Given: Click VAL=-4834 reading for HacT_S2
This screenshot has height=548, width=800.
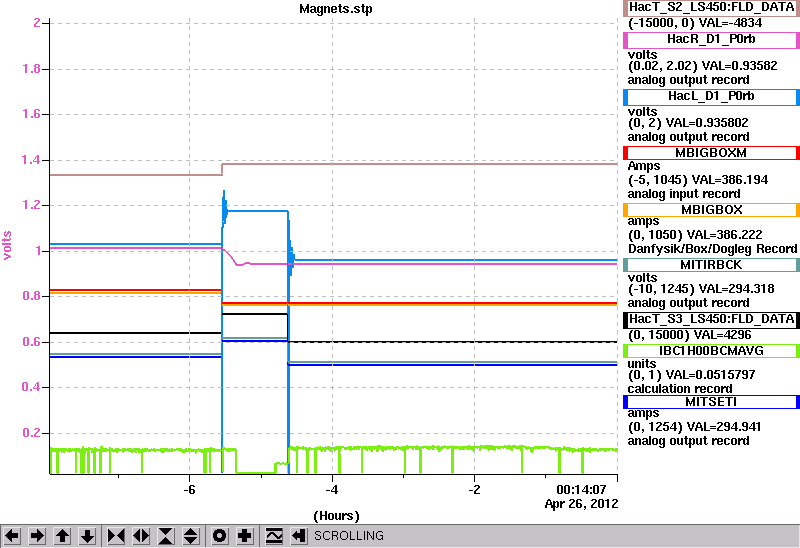Looking at the screenshot, I should 730,23.
